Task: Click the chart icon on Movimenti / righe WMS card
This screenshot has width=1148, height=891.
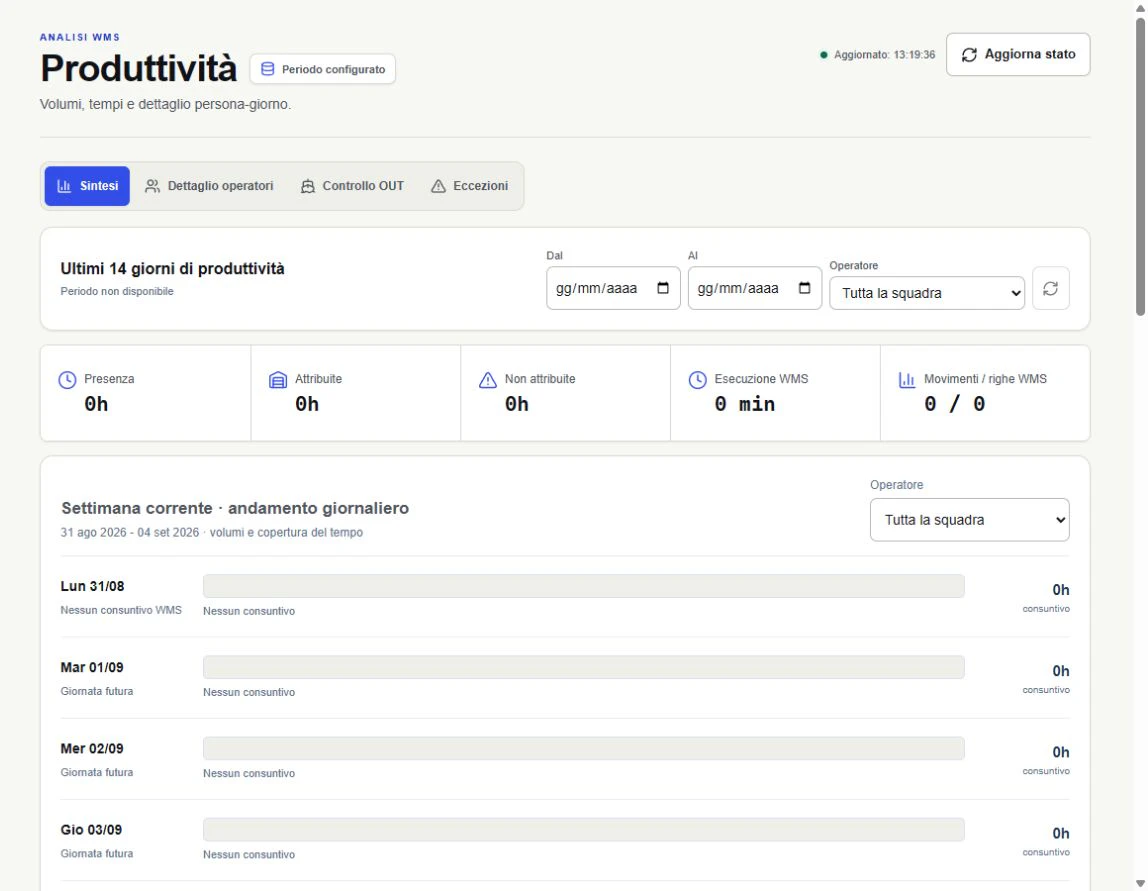Action: 907,380
